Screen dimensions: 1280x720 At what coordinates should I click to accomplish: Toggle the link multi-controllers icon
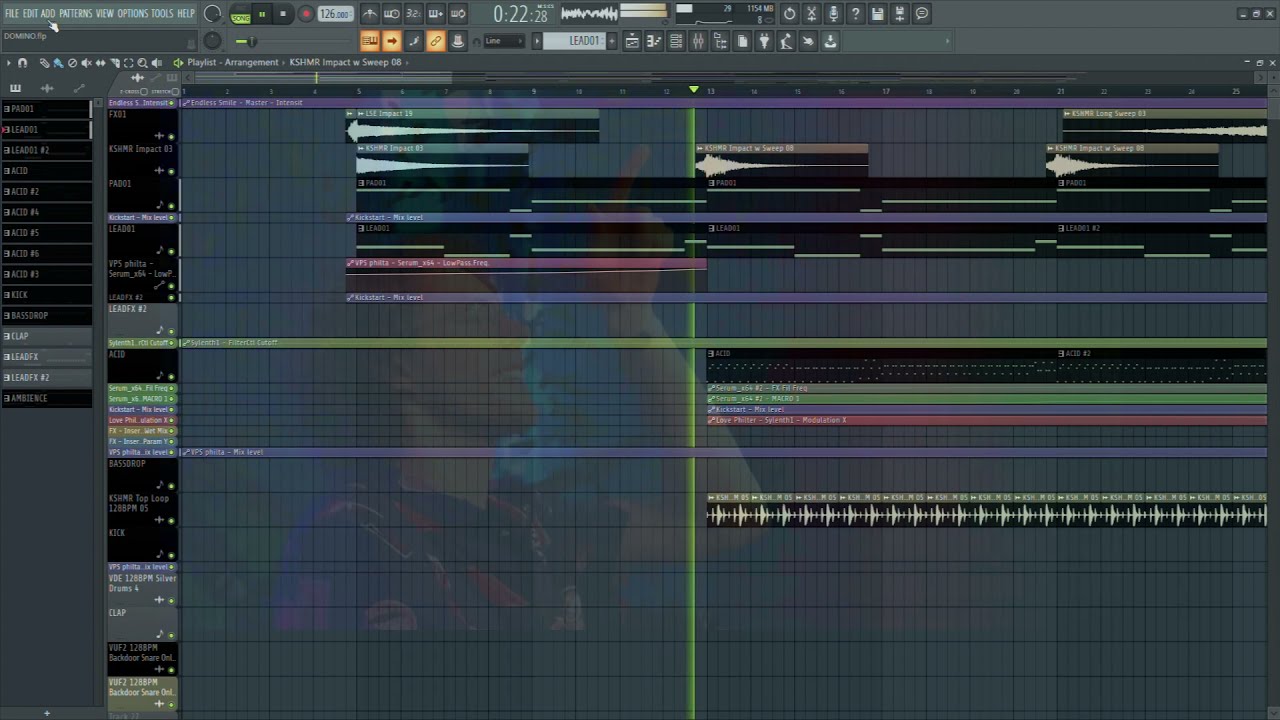(x=436, y=41)
